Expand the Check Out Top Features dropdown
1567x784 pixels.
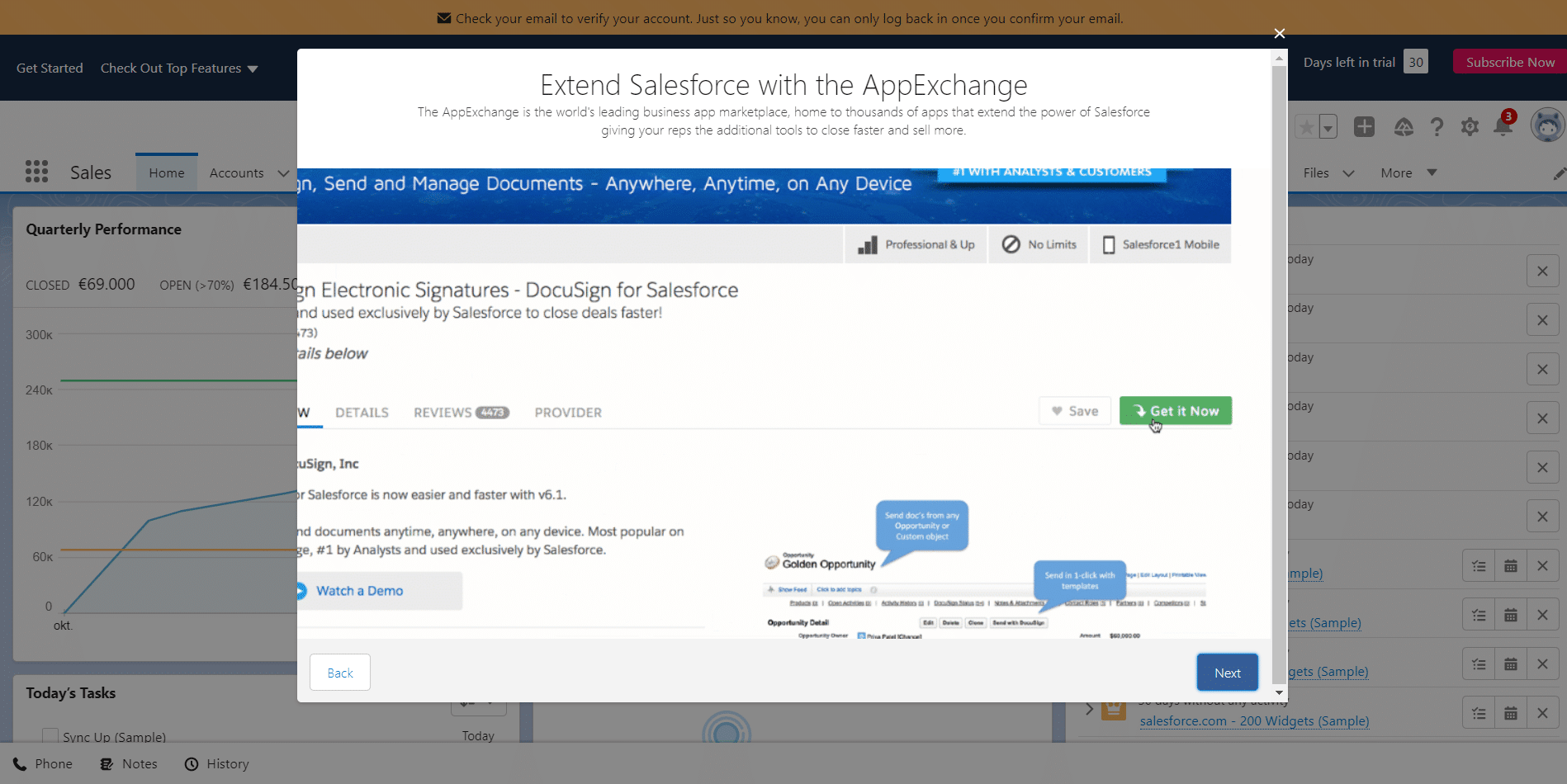tap(179, 68)
